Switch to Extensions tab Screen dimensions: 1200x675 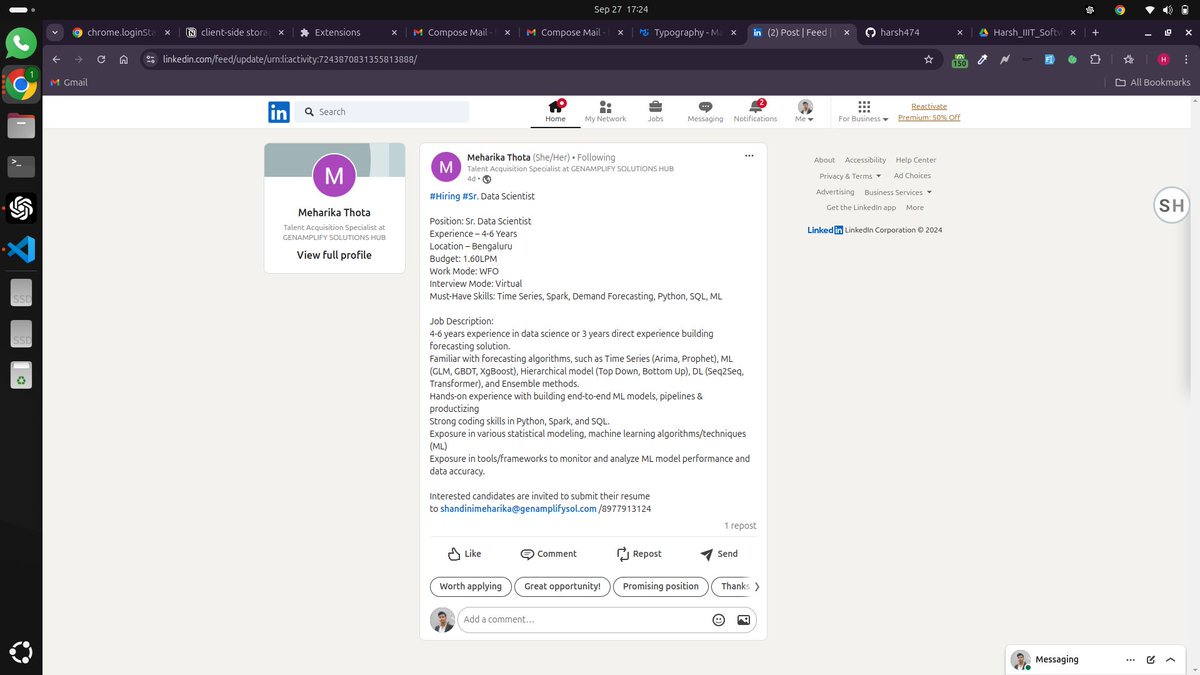pyautogui.click(x=350, y=32)
